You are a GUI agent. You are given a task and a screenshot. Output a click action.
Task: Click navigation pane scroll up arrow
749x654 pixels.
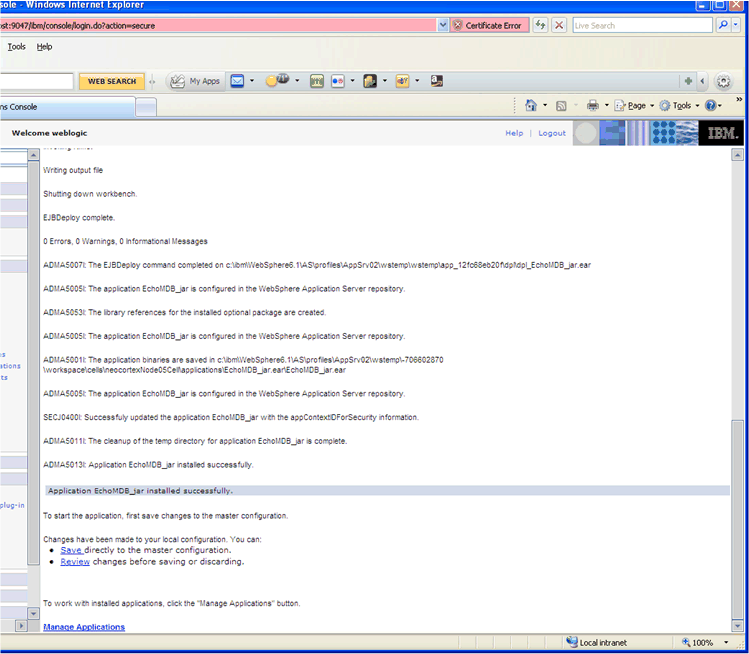click(x=33, y=155)
